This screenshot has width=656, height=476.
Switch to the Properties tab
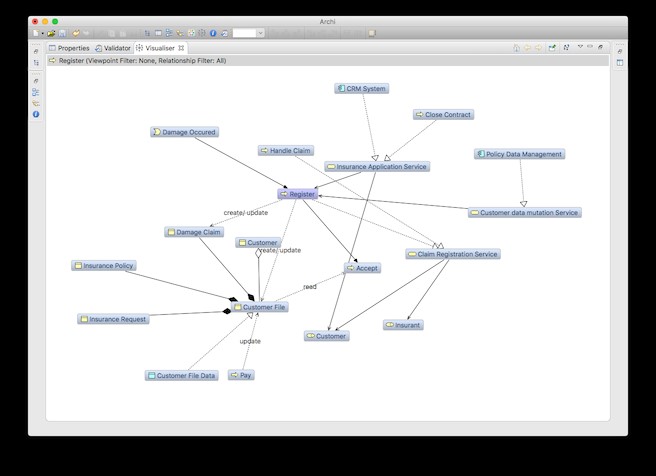pyautogui.click(x=69, y=48)
